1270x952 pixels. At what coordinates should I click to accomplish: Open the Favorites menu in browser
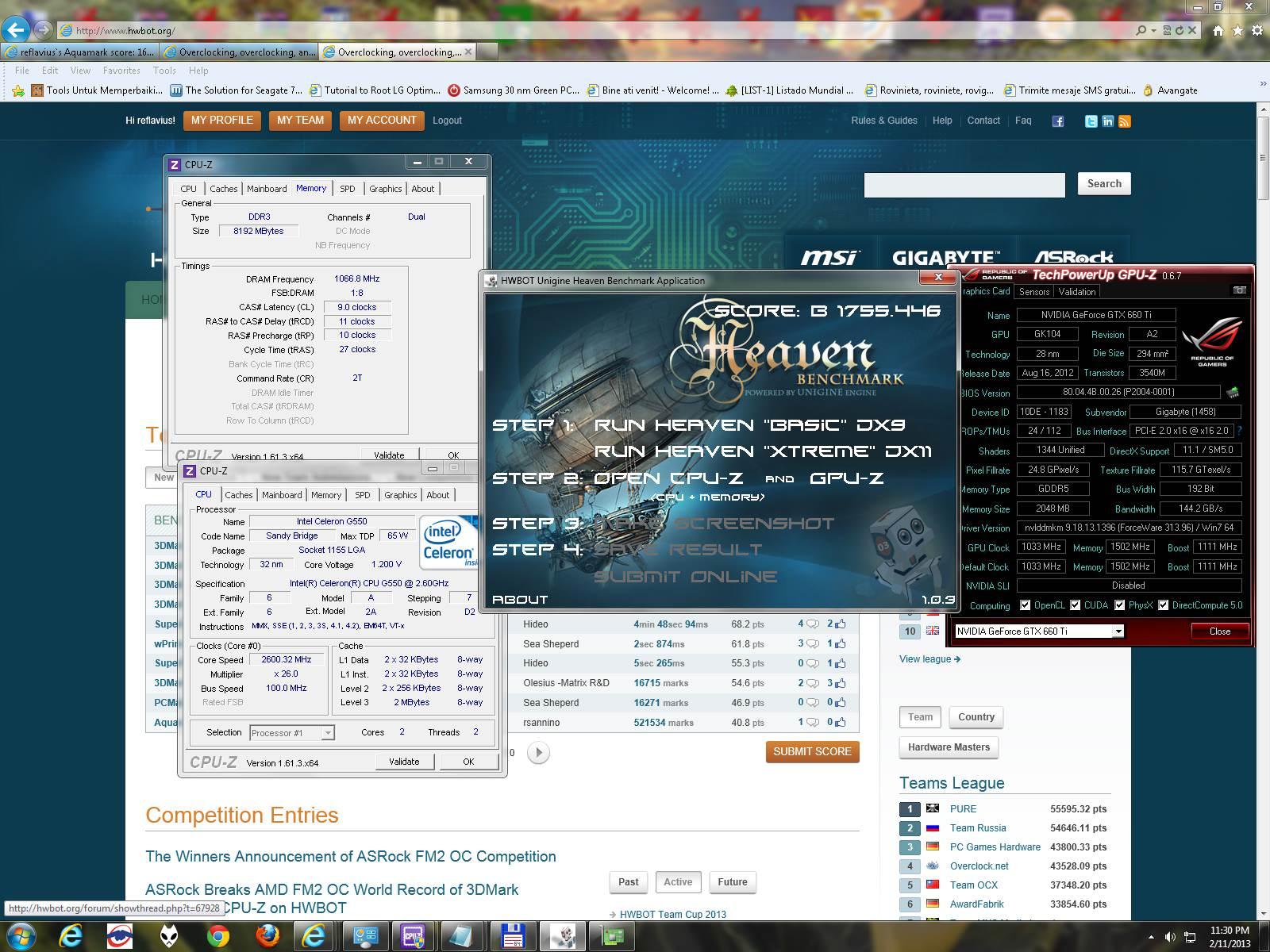click(121, 71)
